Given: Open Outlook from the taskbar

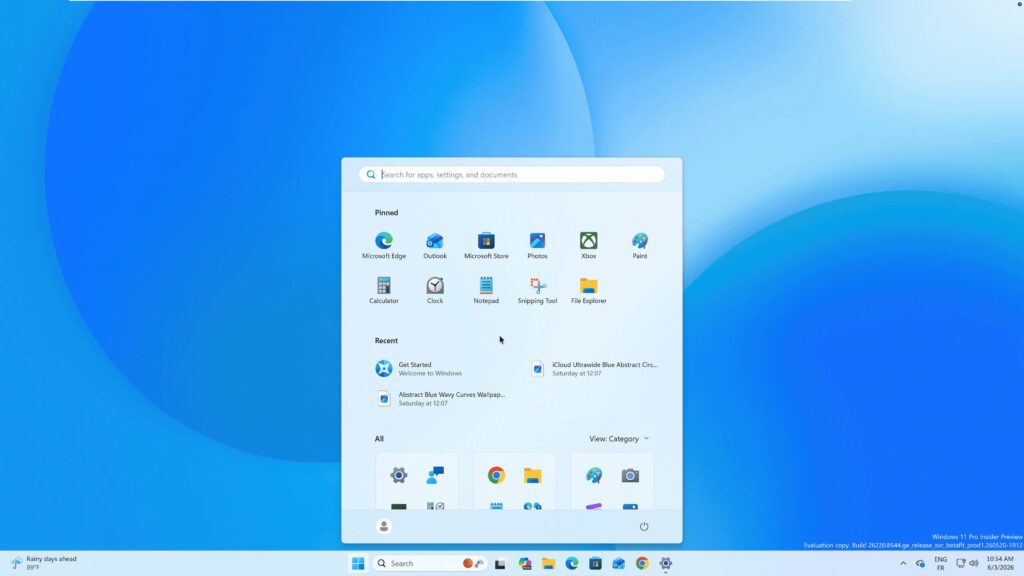Looking at the screenshot, I should pyautogui.click(x=618, y=563).
